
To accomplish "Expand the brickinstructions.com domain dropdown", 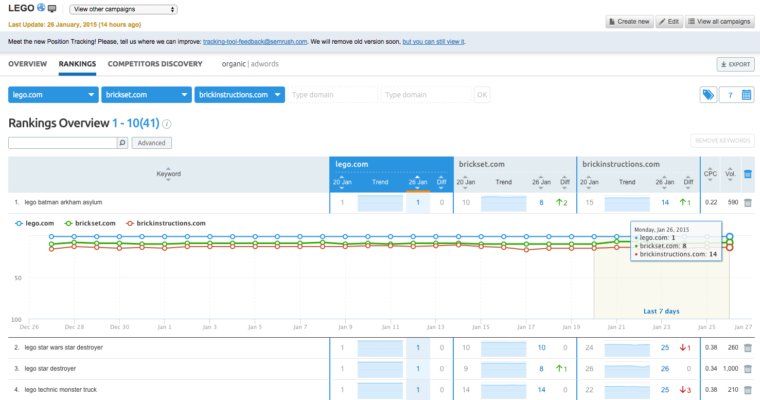I will 239,95.
